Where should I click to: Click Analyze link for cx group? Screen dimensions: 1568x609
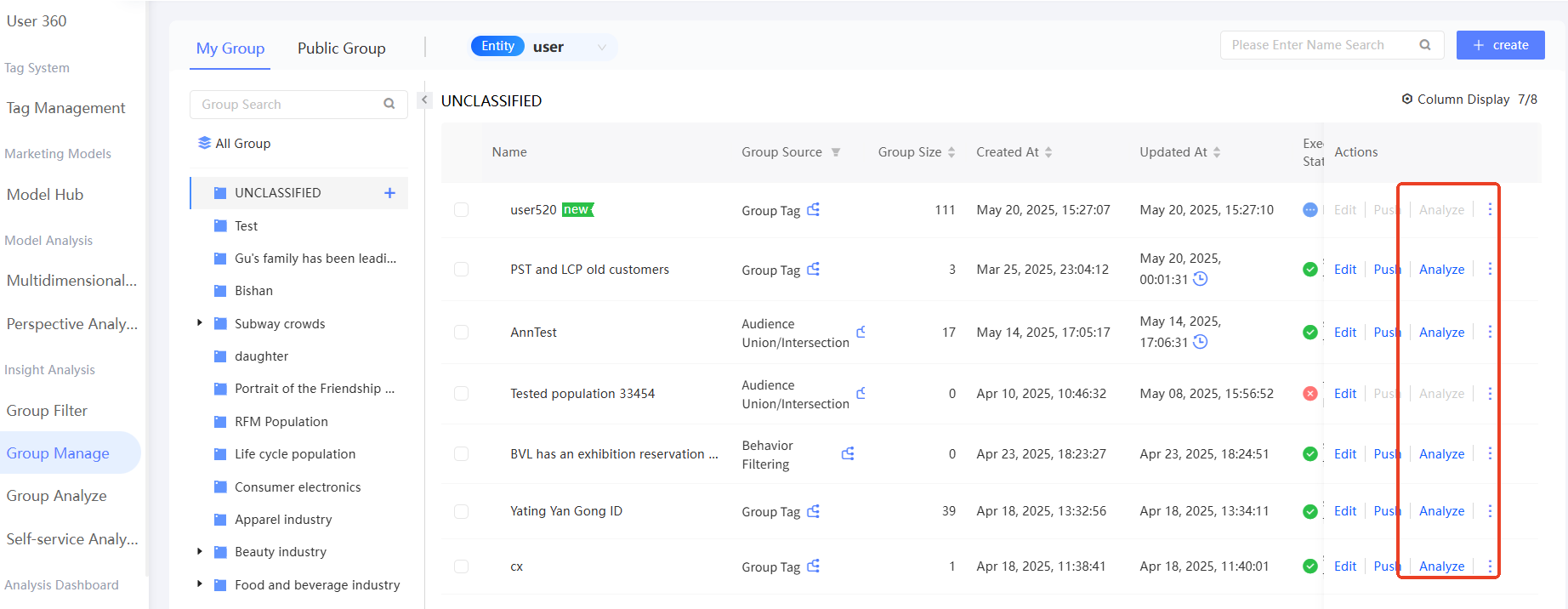tap(1441, 566)
